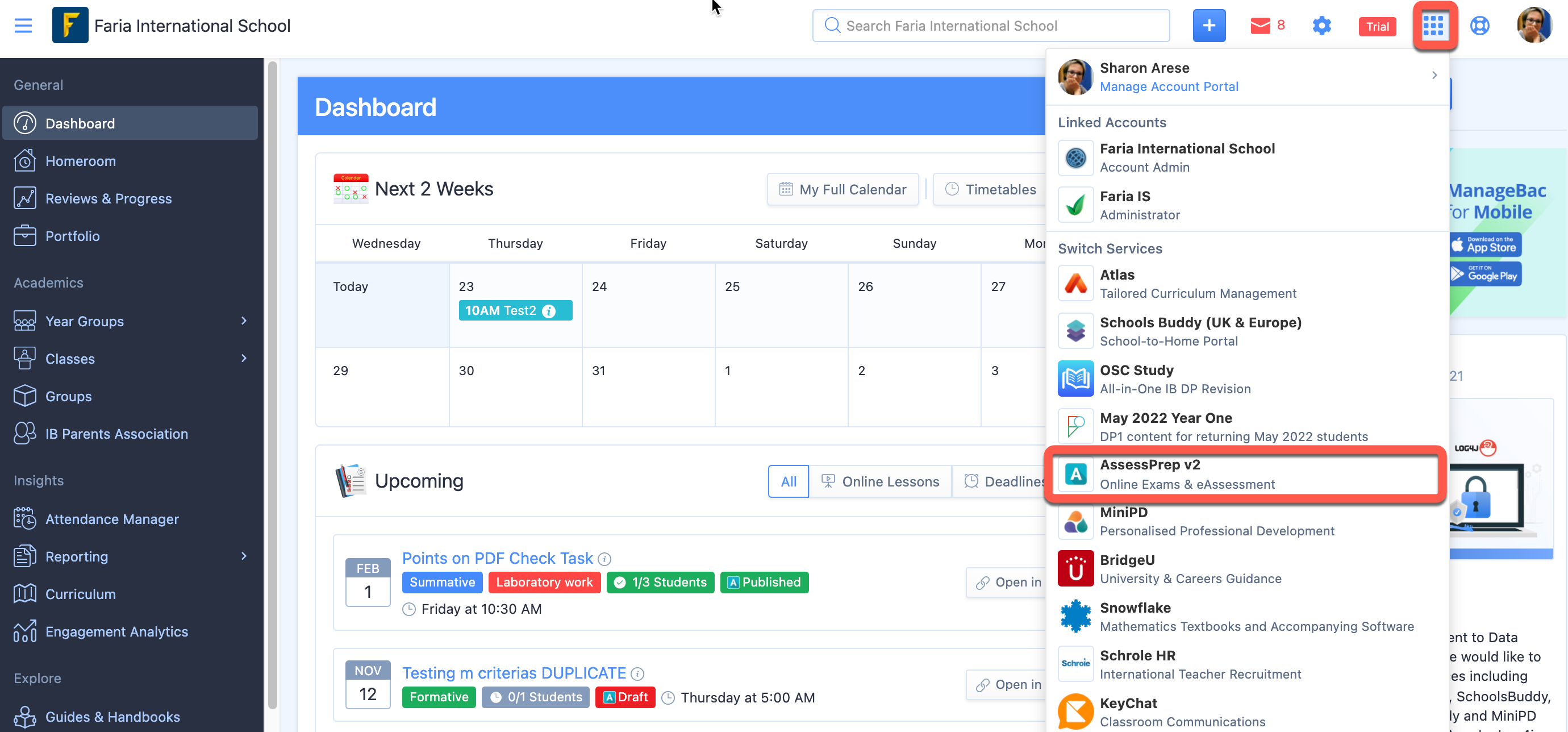Expand Sharon Arese account chevron
This screenshot has width=1568, height=732.
pos(1434,75)
